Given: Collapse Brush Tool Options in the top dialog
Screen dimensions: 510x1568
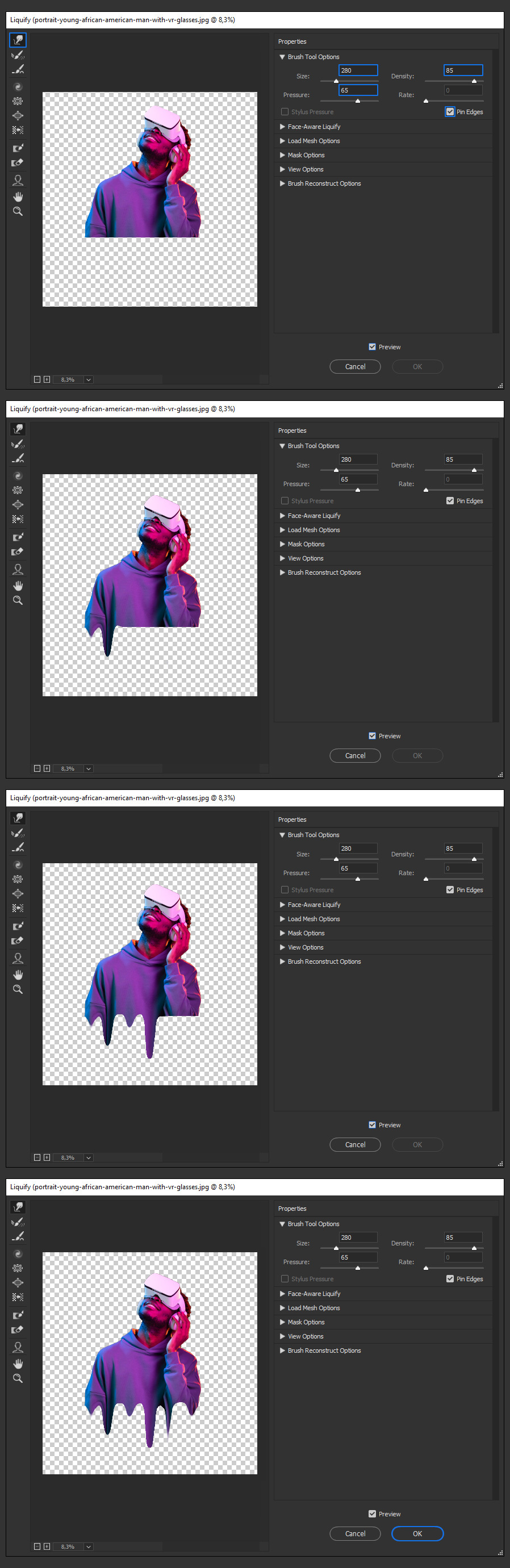Looking at the screenshot, I should click(282, 57).
